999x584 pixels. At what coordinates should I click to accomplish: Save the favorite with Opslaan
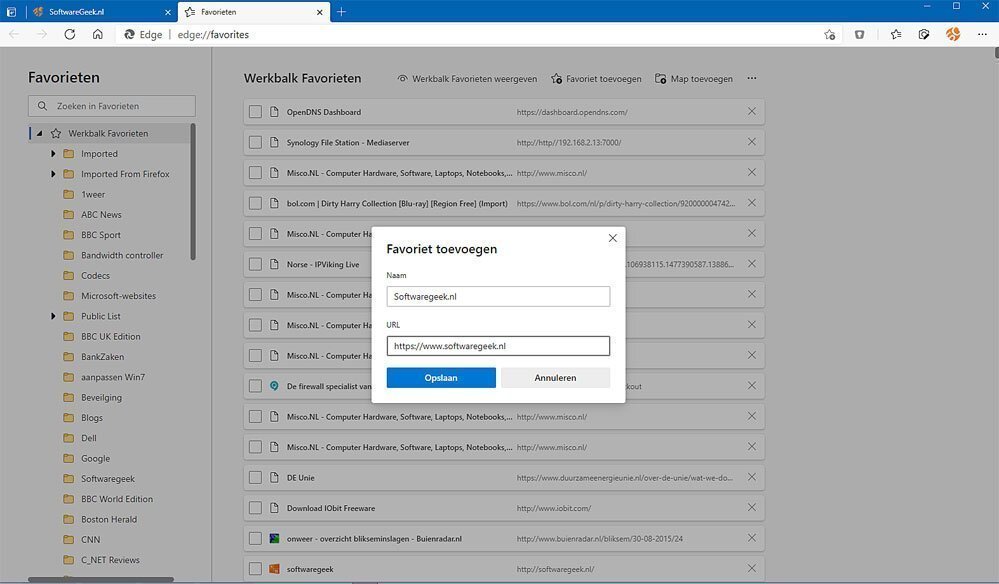click(441, 378)
